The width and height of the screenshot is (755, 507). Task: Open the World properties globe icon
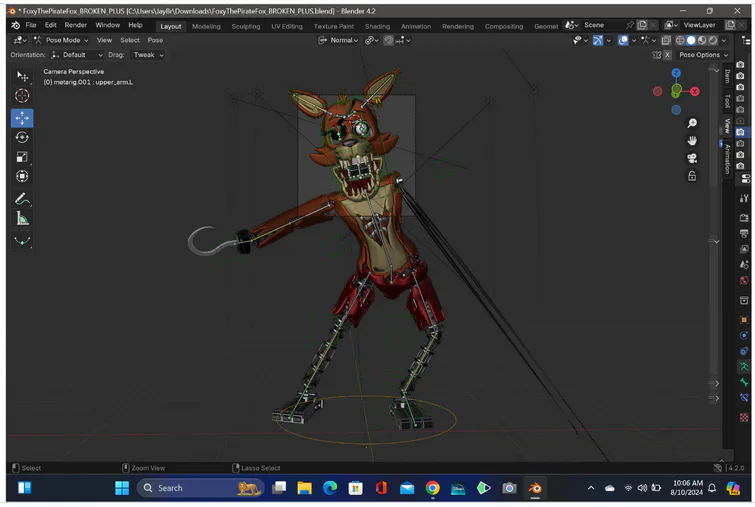tap(744, 280)
